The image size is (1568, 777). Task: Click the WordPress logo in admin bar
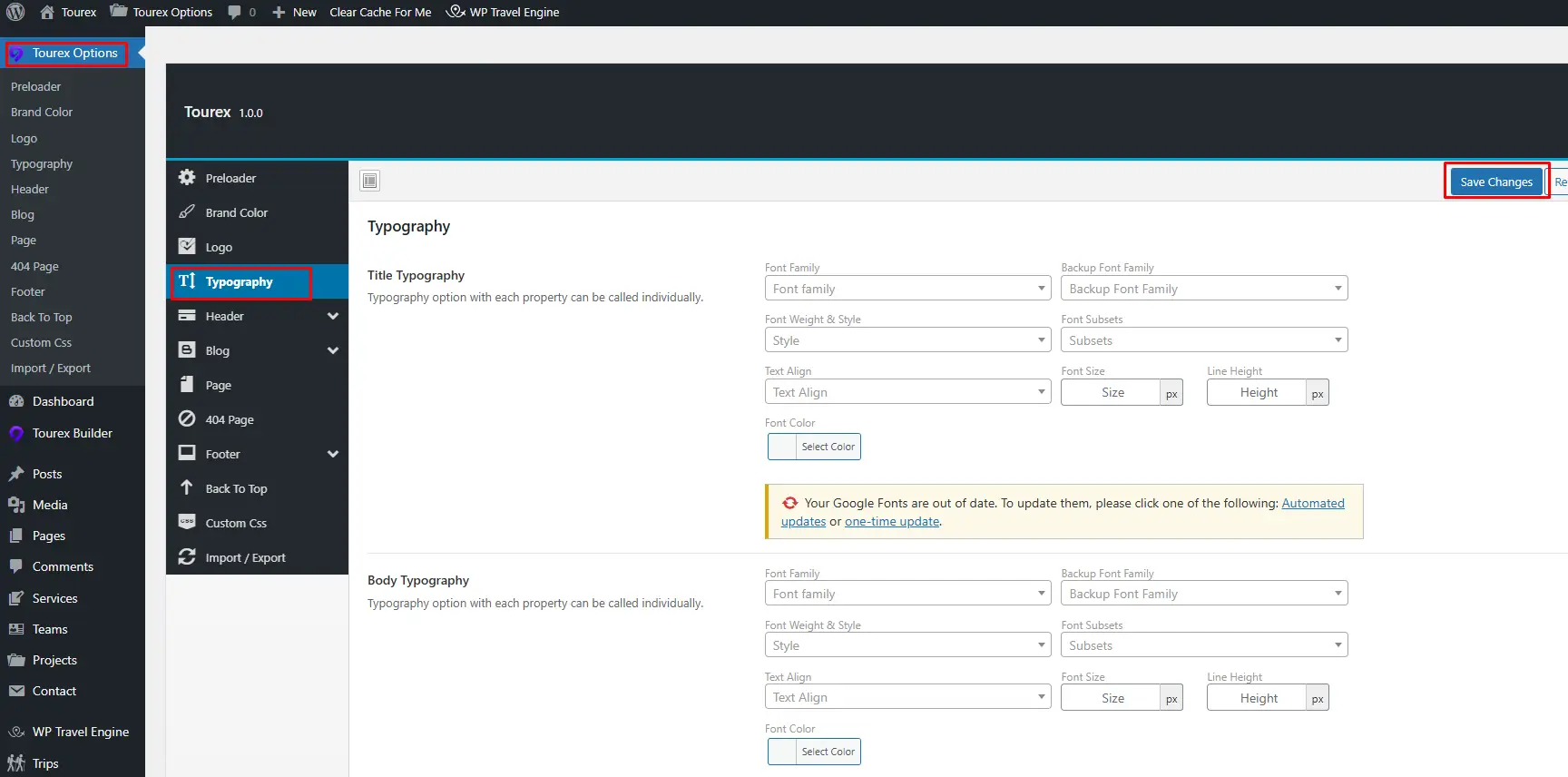click(x=15, y=12)
